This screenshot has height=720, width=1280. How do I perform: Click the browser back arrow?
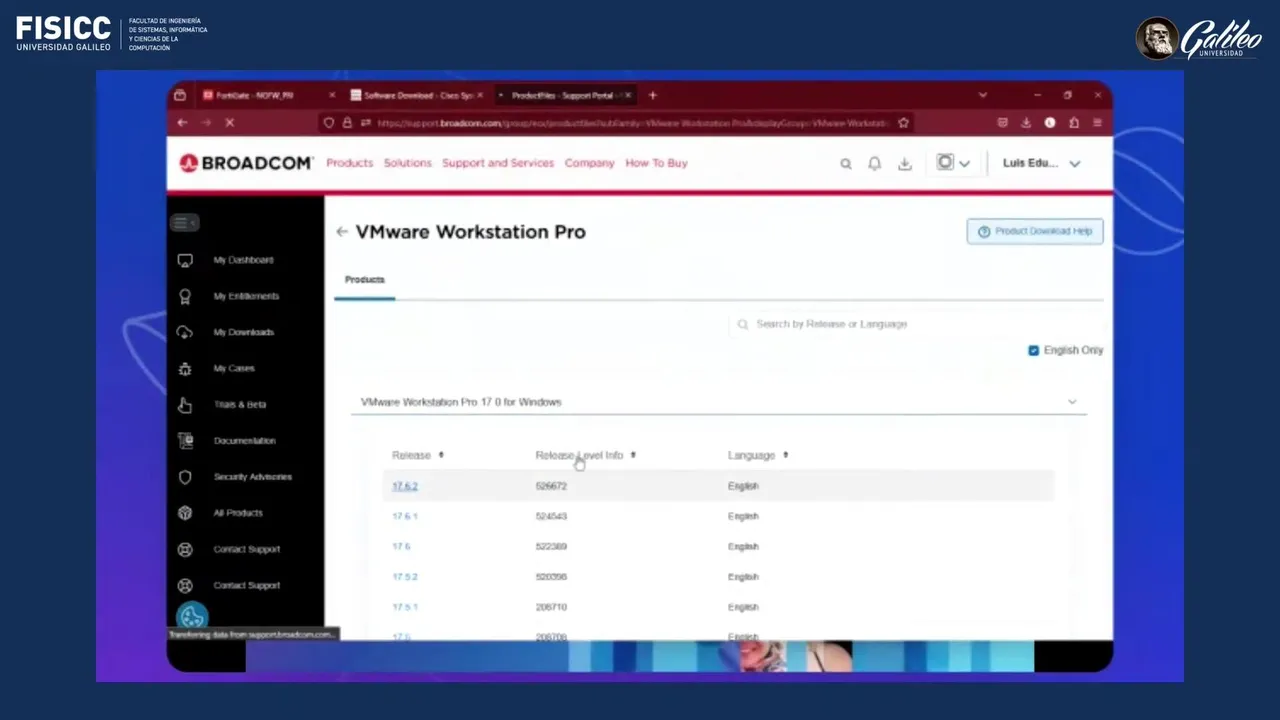[x=182, y=123]
